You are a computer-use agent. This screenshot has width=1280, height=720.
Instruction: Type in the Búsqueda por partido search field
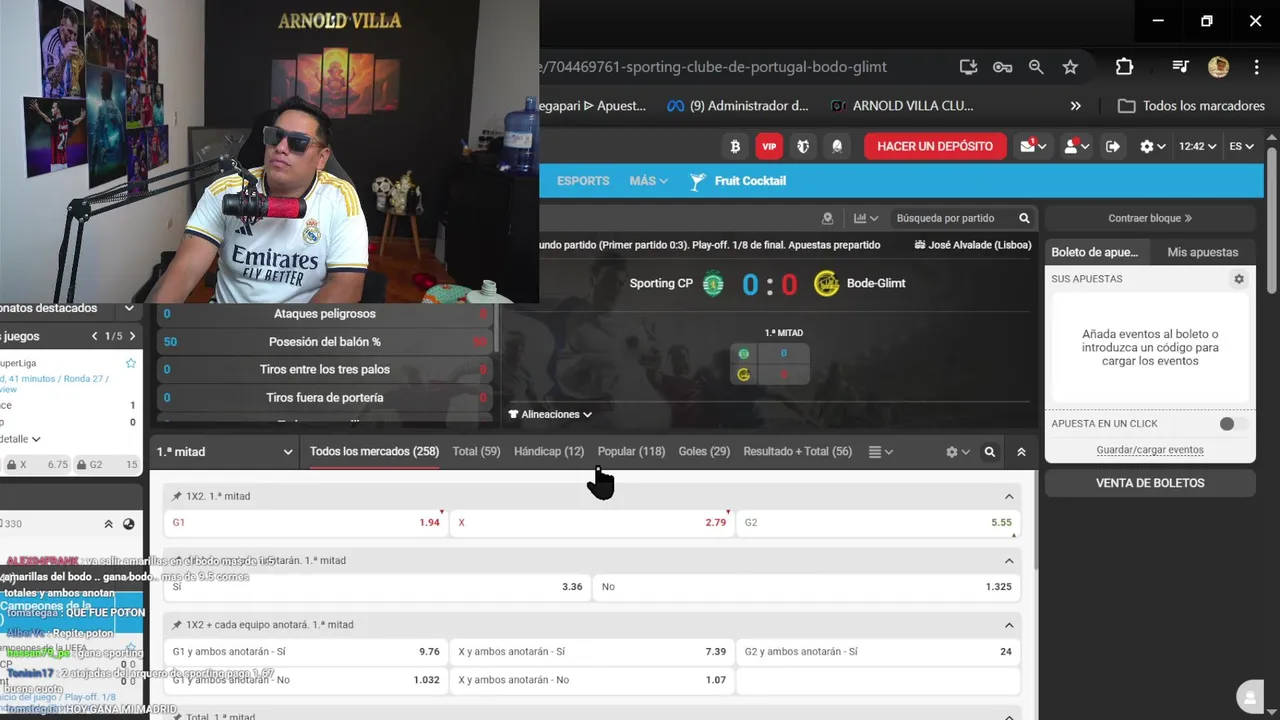950,218
